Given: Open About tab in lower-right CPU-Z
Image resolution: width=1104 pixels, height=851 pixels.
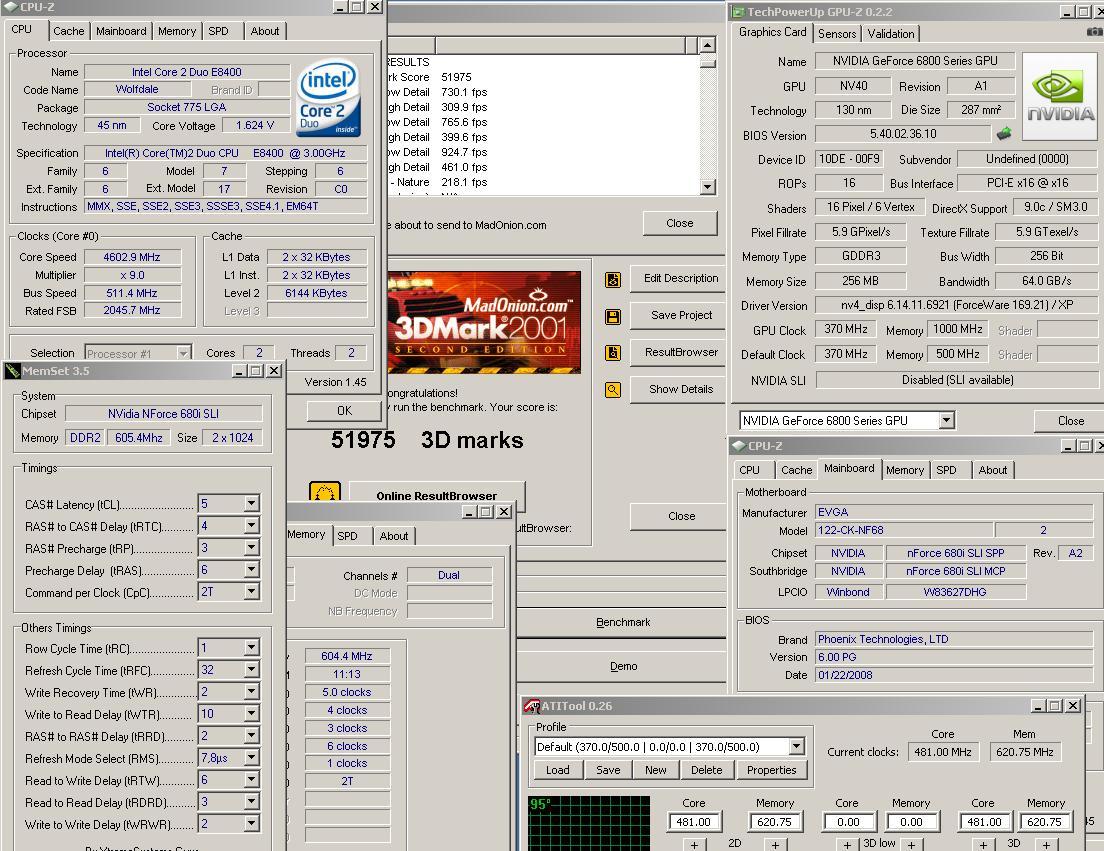Looking at the screenshot, I should [993, 470].
